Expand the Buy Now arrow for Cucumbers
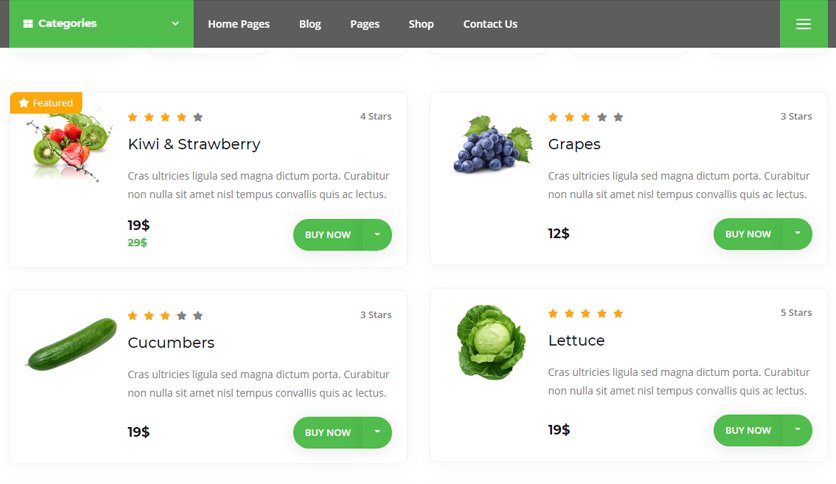 (377, 432)
